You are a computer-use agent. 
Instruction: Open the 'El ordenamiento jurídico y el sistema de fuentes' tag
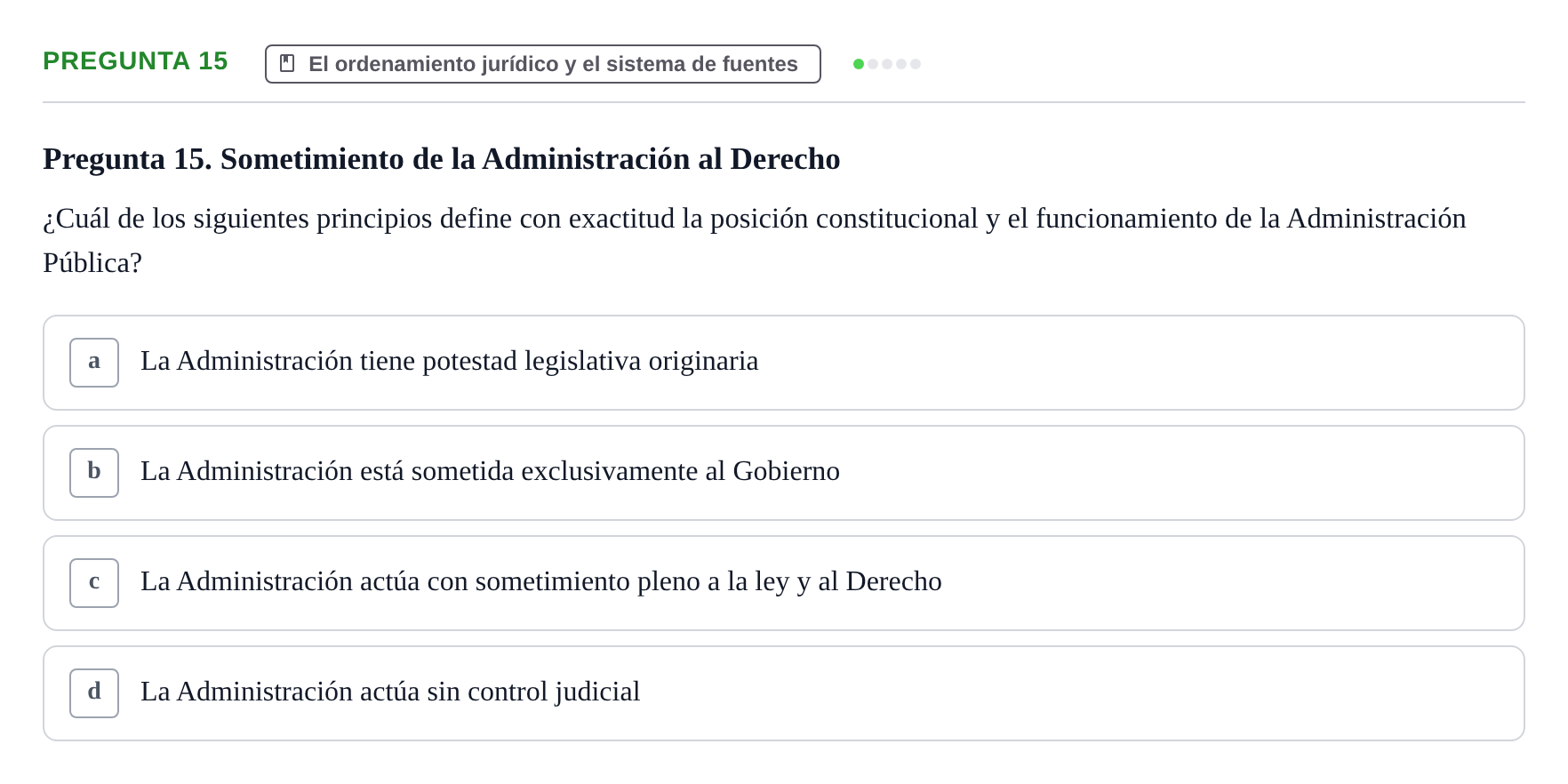pyautogui.click(x=542, y=64)
